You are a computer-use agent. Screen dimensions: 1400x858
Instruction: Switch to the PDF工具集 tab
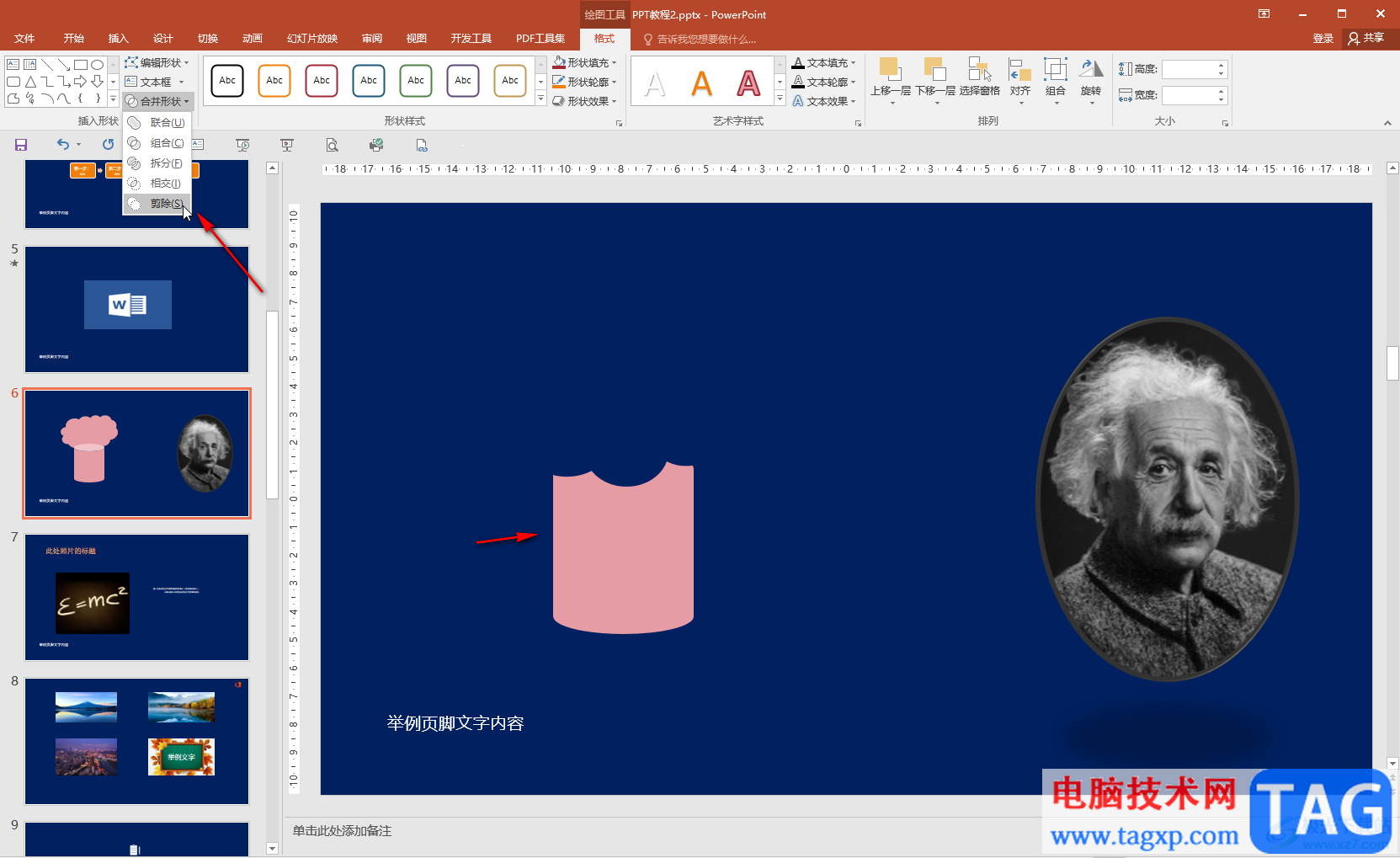540,39
